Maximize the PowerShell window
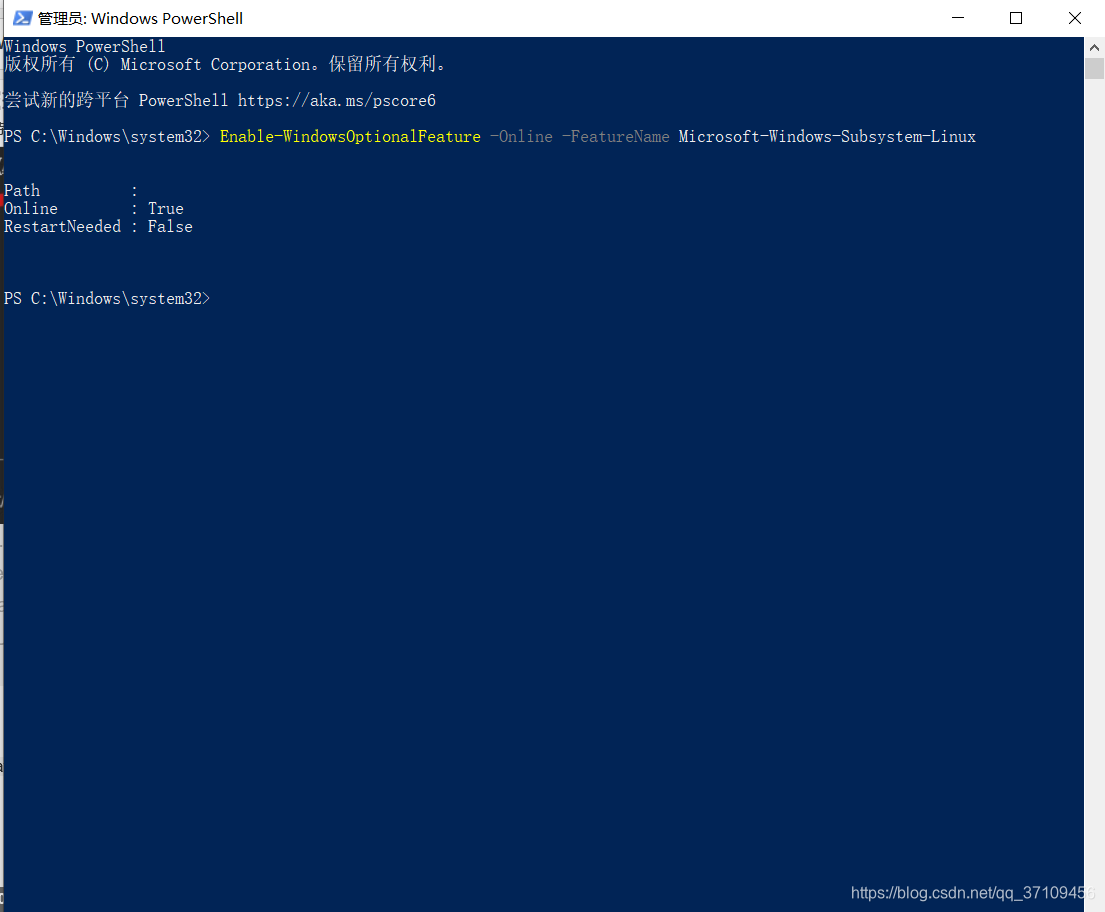The image size is (1105, 912). (1016, 18)
